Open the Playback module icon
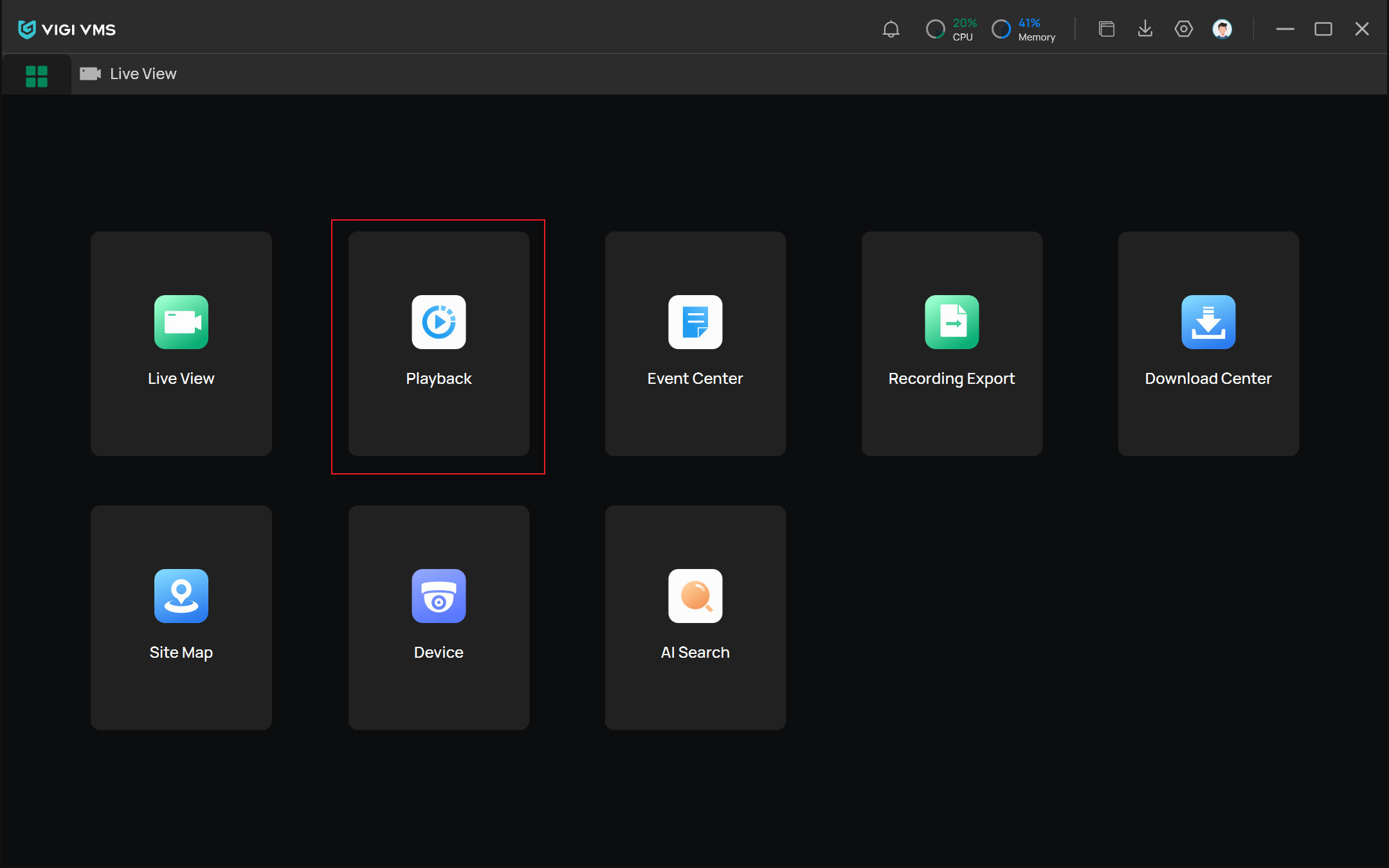The height and width of the screenshot is (868, 1389). [439, 322]
